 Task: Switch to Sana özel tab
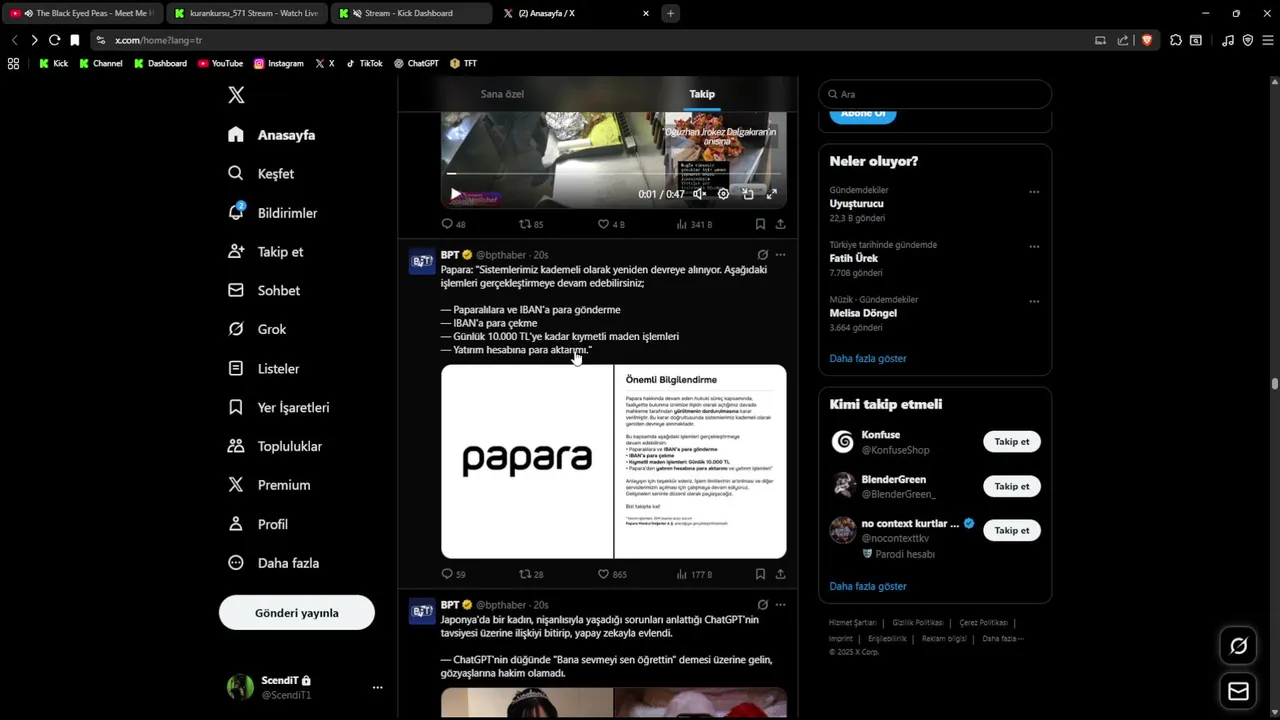point(502,94)
